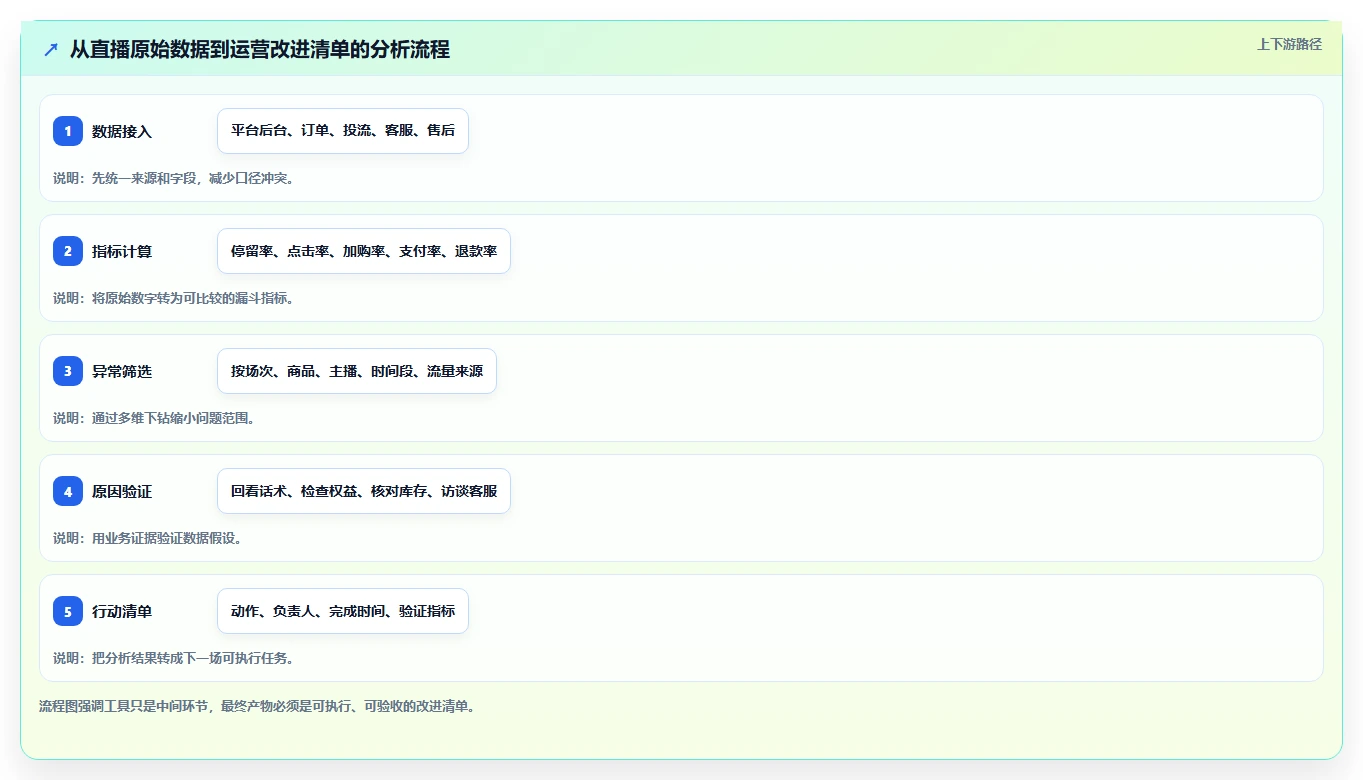Image resolution: width=1363 pixels, height=780 pixels.
Task: Select the 动作、负责人、完成时间 chip
Action: click(x=343, y=611)
